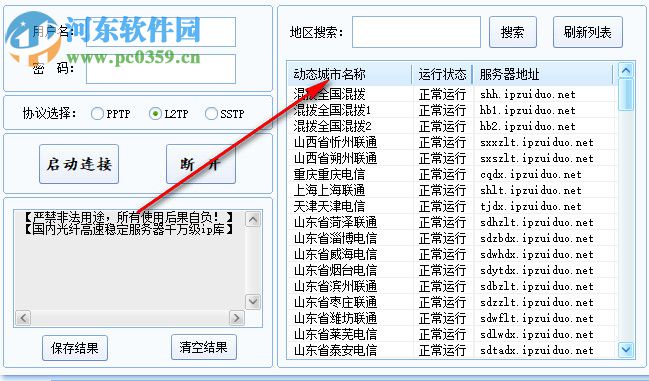Click the 搜索 button
Image resolution: width=649 pixels, height=381 pixels.
(x=513, y=32)
